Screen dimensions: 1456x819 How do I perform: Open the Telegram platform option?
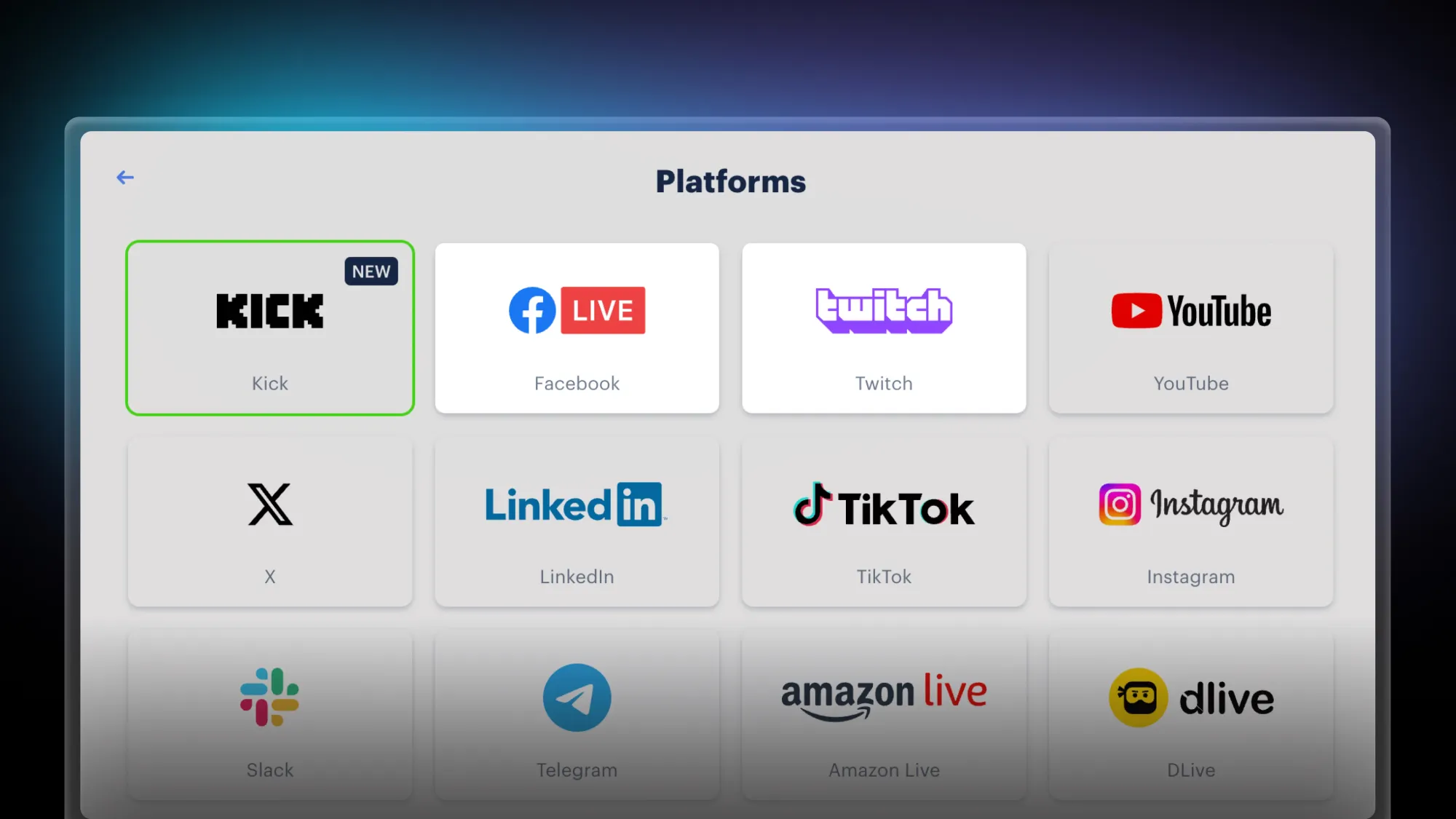[x=577, y=715]
